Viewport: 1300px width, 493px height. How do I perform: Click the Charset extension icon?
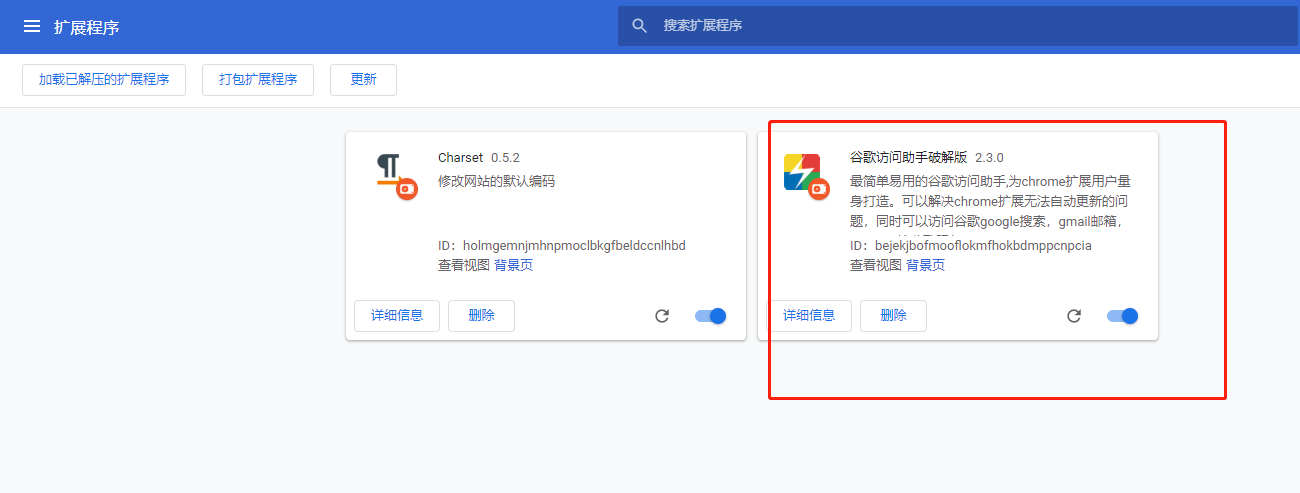395,175
